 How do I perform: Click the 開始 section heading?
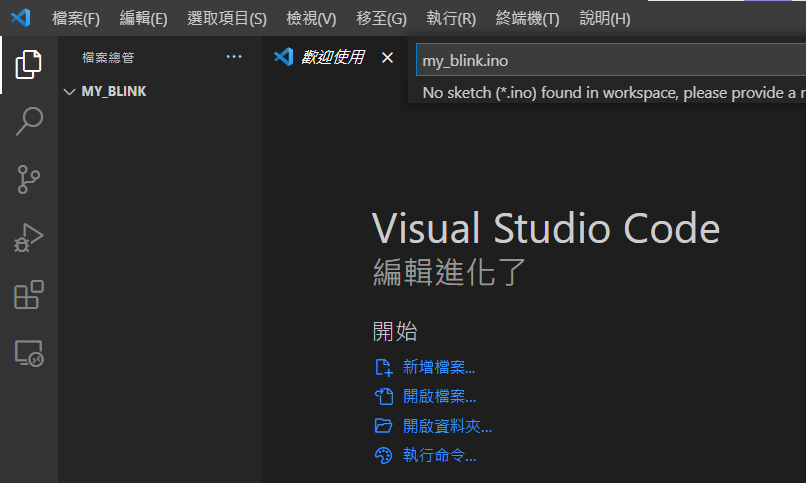tap(395, 331)
